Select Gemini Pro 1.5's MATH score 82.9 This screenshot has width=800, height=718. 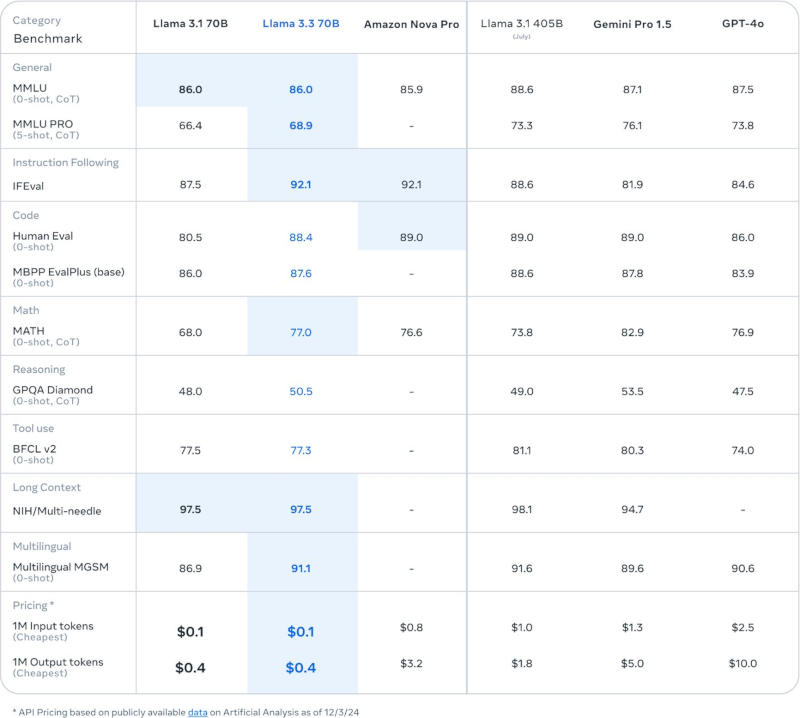click(x=631, y=331)
